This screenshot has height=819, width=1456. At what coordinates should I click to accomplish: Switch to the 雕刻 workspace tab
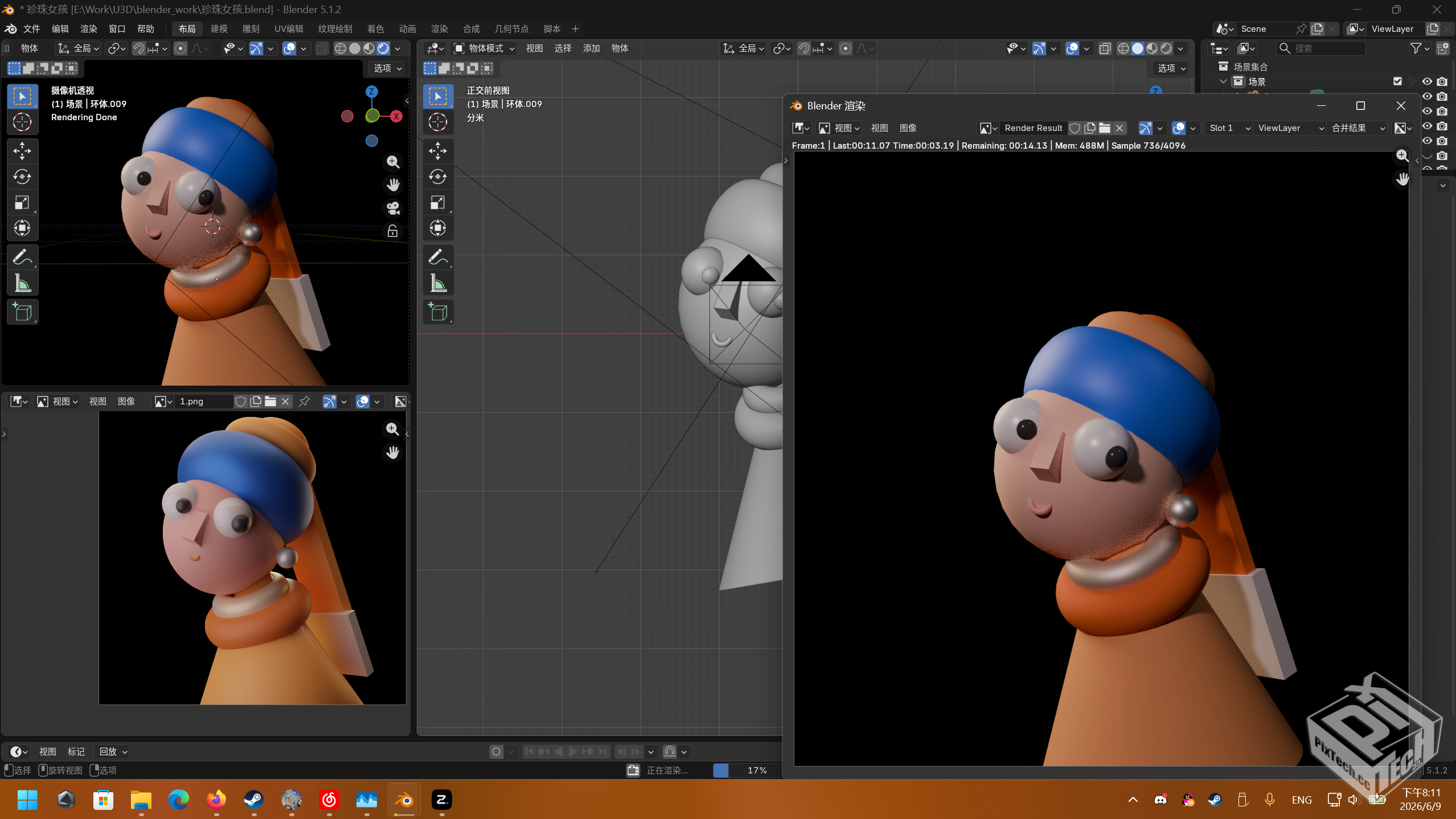click(x=251, y=28)
